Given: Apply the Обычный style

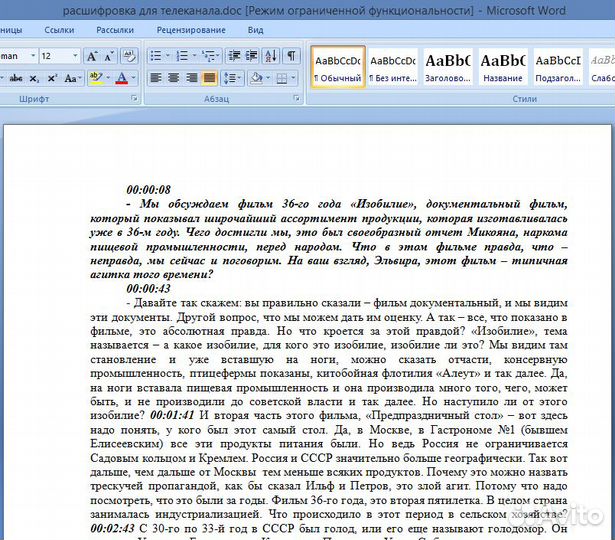Looking at the screenshot, I should (x=338, y=67).
